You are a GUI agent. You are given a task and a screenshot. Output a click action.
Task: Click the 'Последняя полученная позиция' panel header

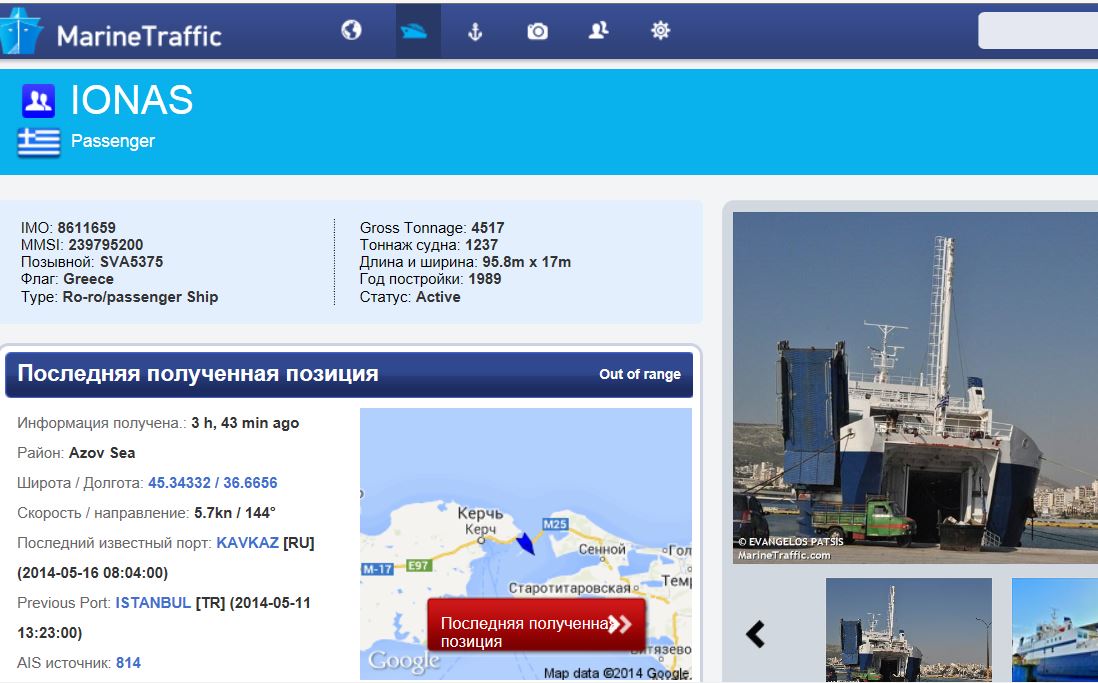click(x=349, y=374)
